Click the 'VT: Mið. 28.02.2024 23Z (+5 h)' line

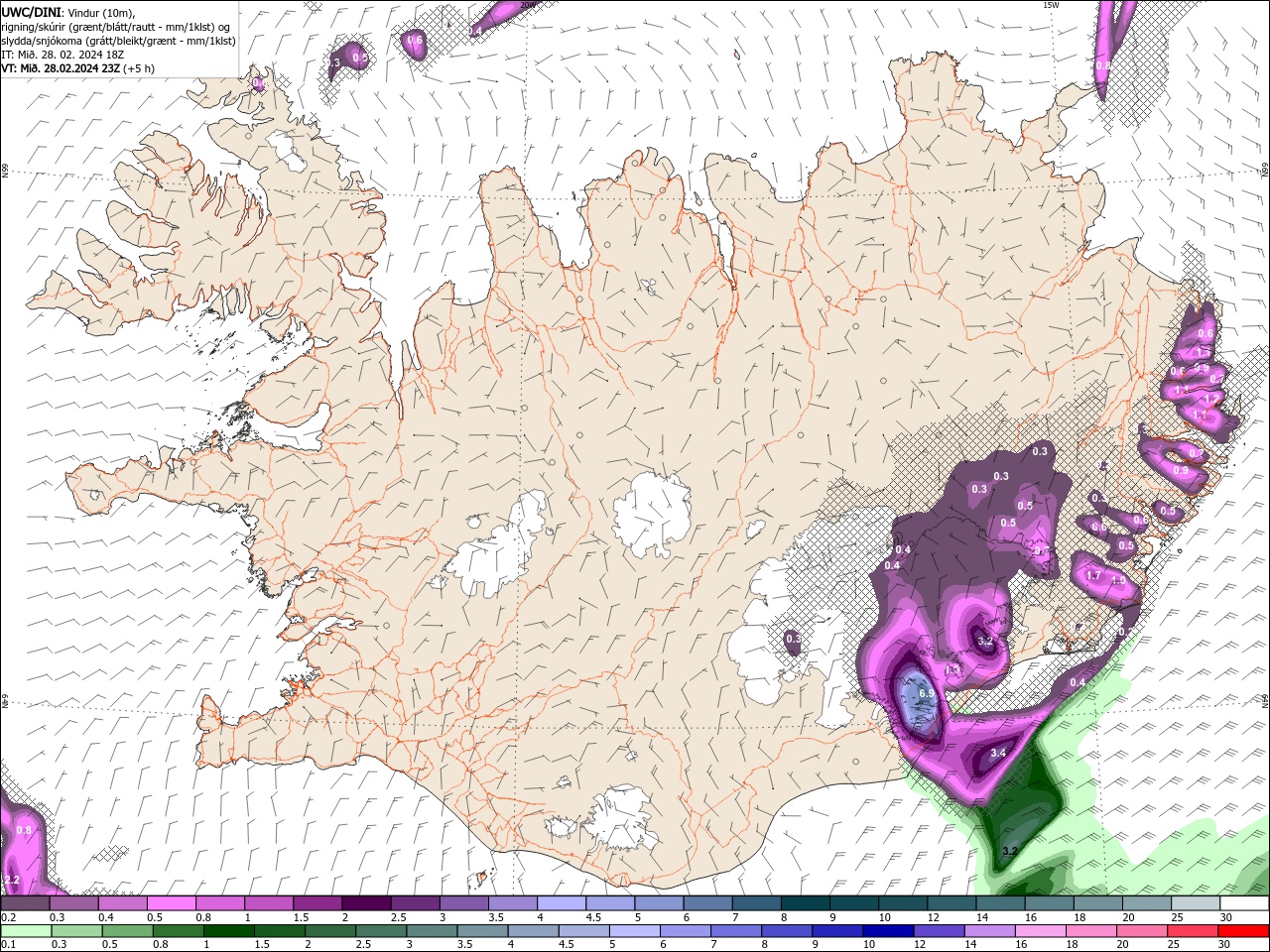tap(78, 68)
